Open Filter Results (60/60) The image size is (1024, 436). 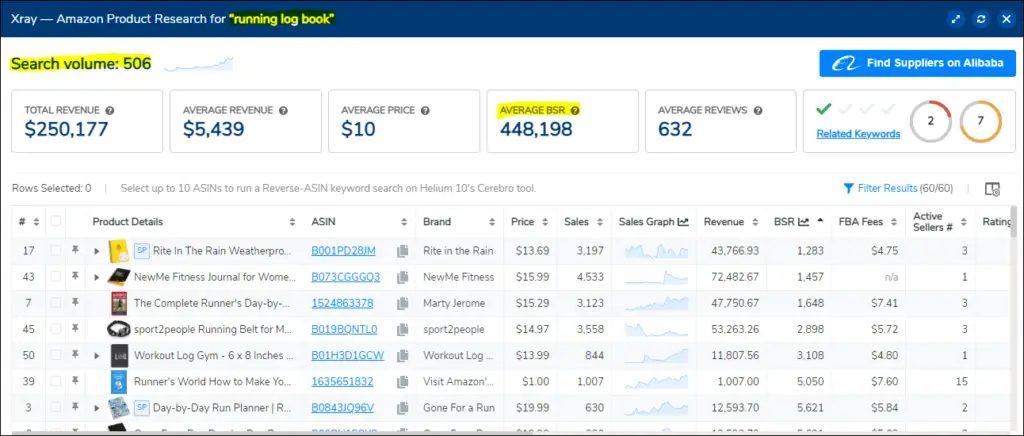pyautogui.click(x=898, y=189)
